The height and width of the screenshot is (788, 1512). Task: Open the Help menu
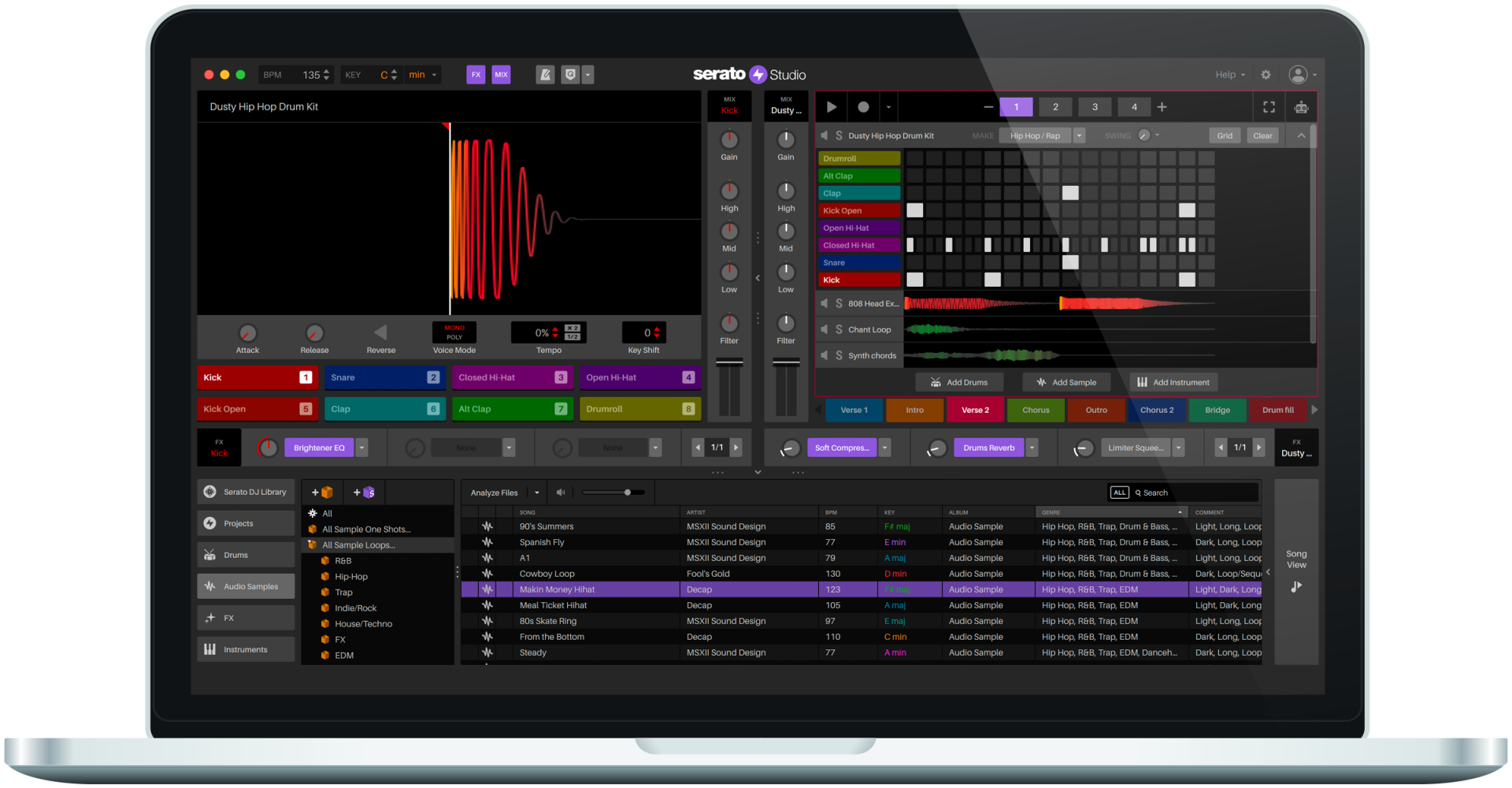pyautogui.click(x=1230, y=75)
